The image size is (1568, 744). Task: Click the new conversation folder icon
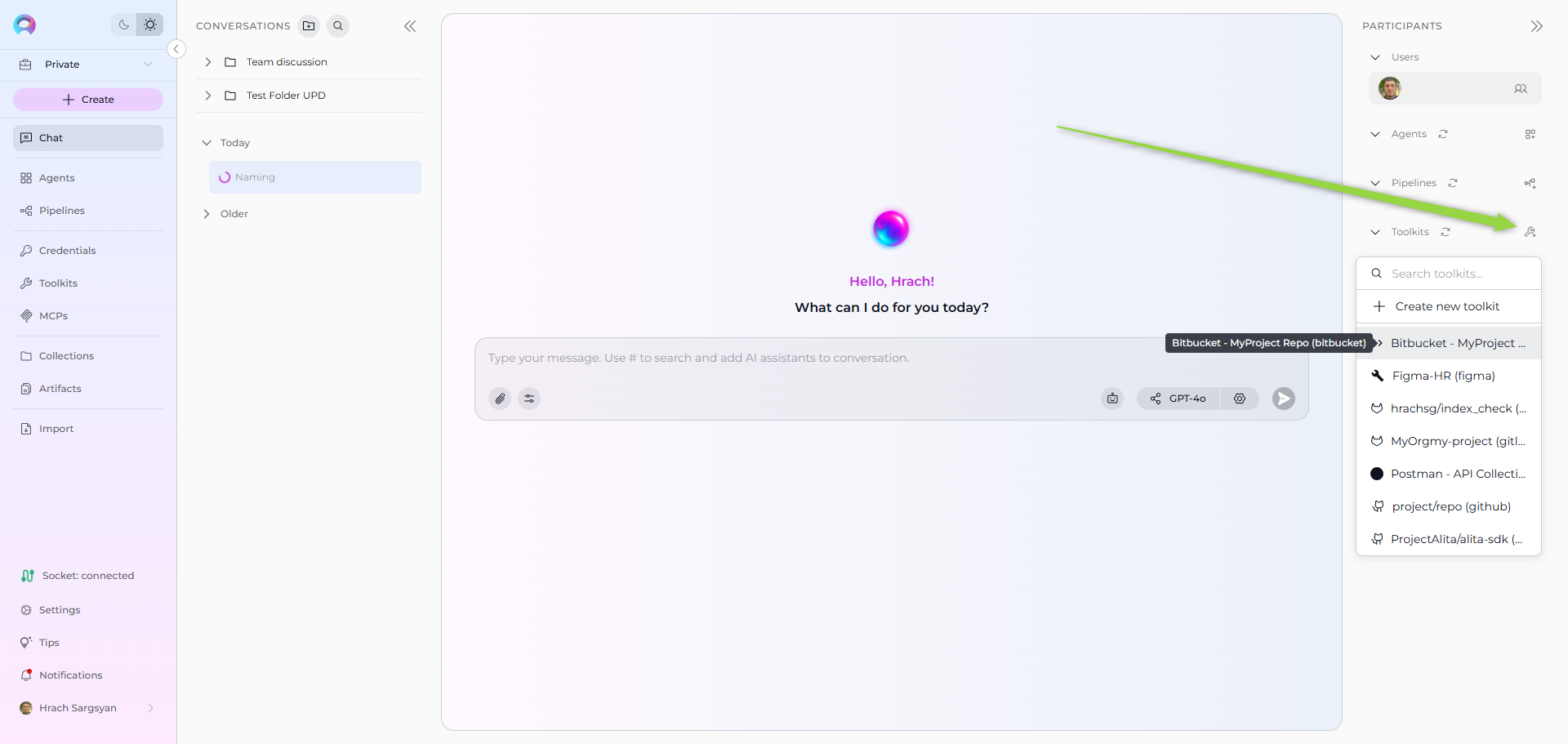coord(309,26)
